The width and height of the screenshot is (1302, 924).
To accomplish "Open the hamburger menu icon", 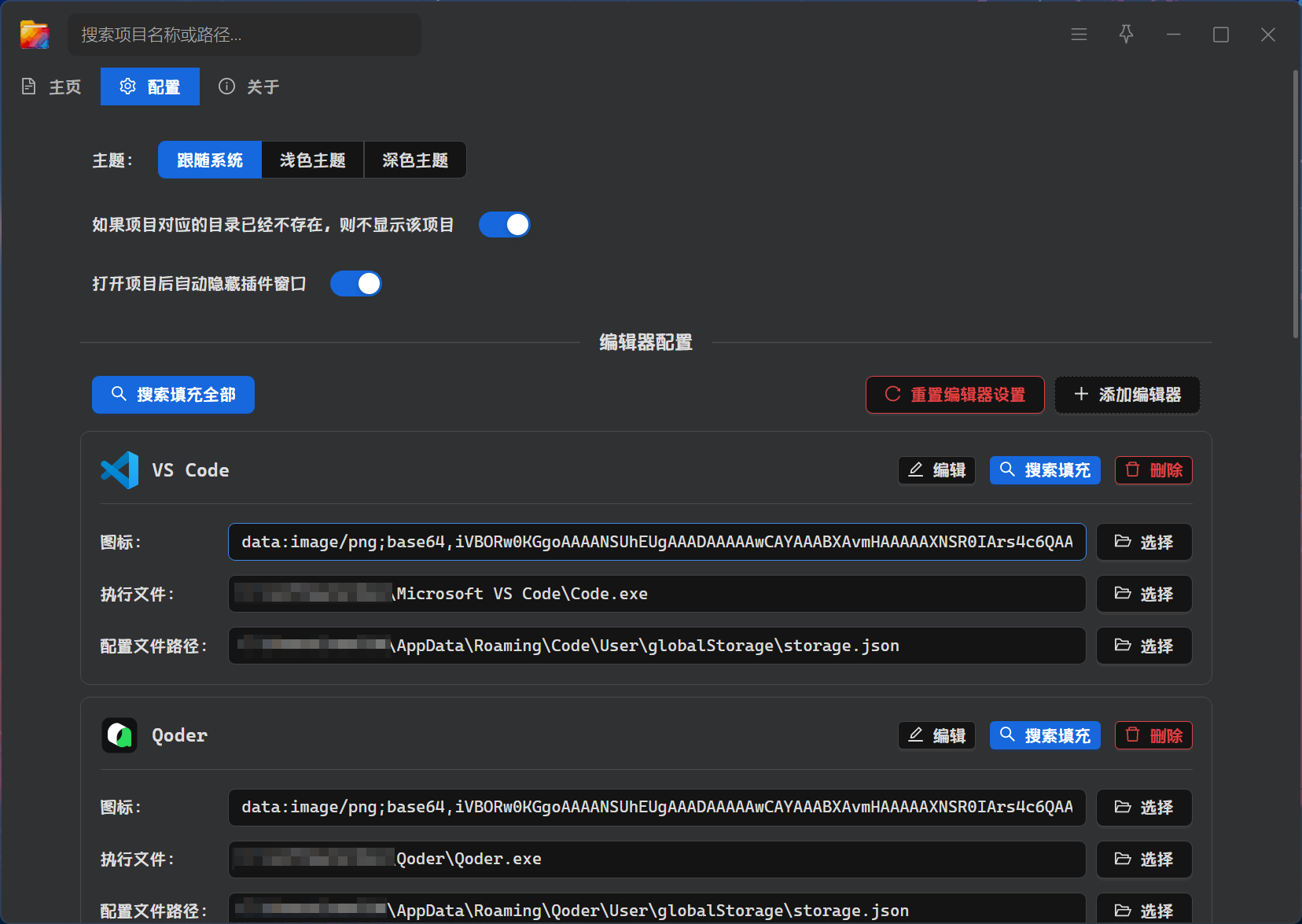I will pos(1079,35).
